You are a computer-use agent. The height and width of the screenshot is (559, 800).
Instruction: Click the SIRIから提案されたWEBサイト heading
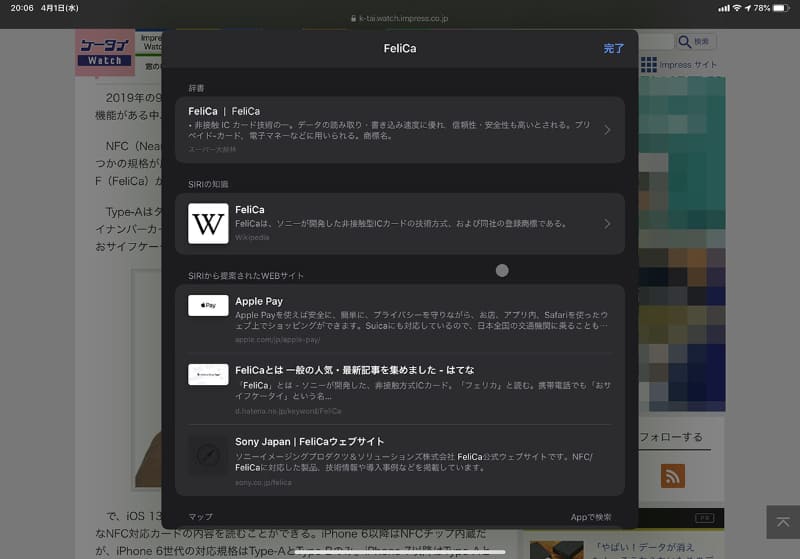pos(246,276)
